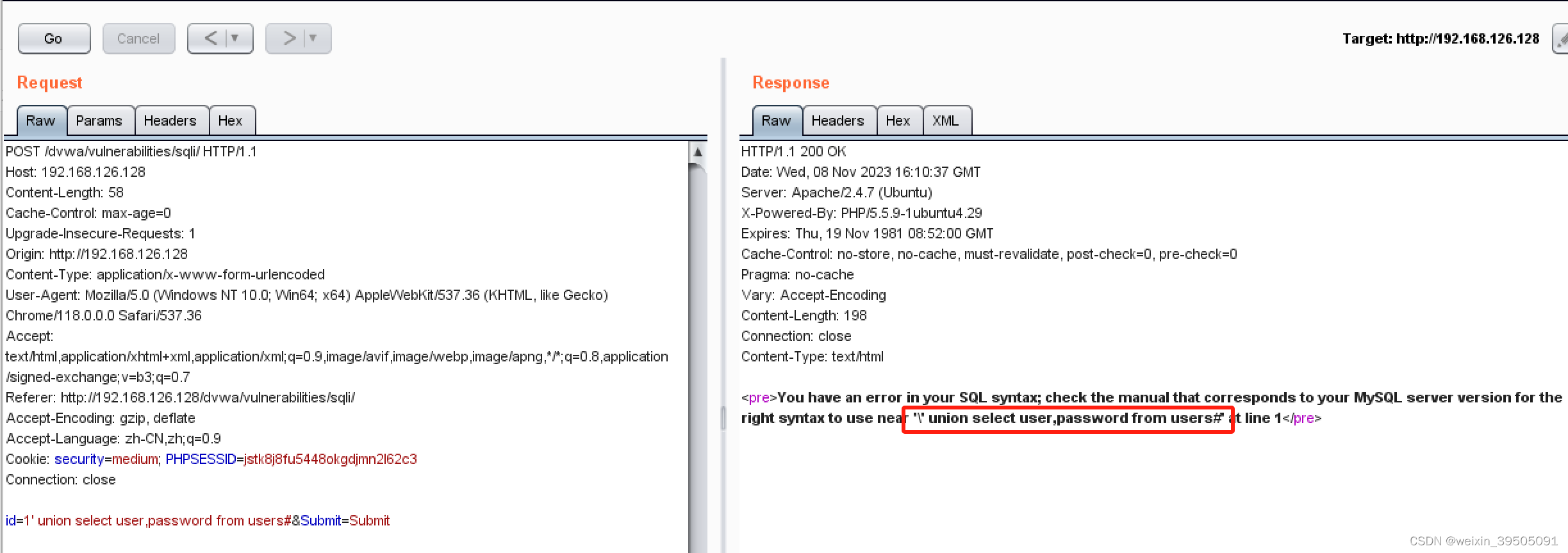Open the forward history dropdown arrow
This screenshot has height=553, width=1568.
coord(313,38)
